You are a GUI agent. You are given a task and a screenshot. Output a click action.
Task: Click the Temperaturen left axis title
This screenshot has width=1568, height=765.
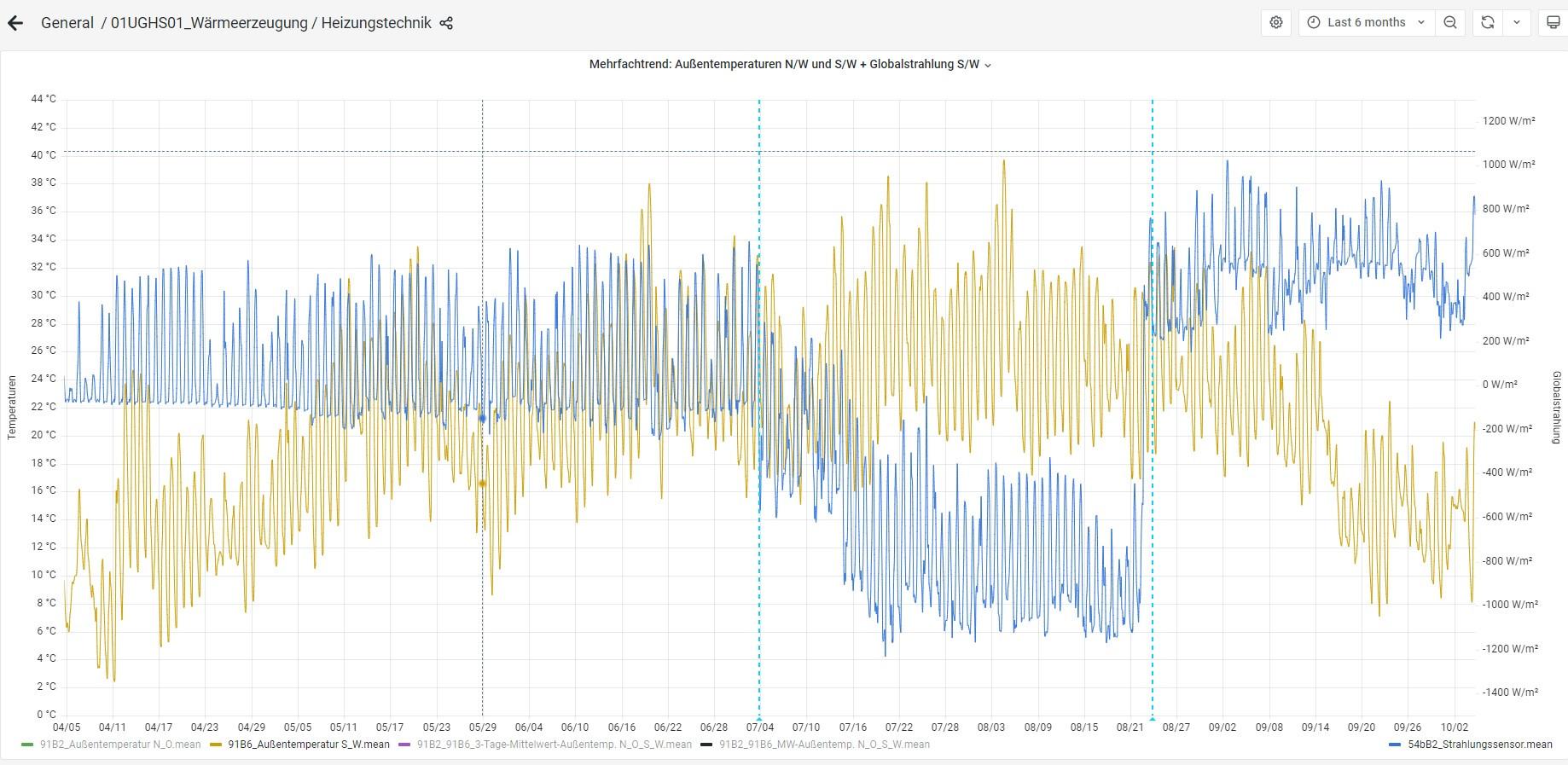point(12,408)
